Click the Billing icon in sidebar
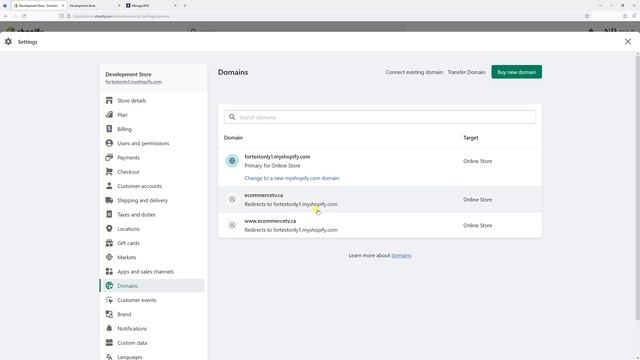The width and height of the screenshot is (640, 360). click(109, 129)
